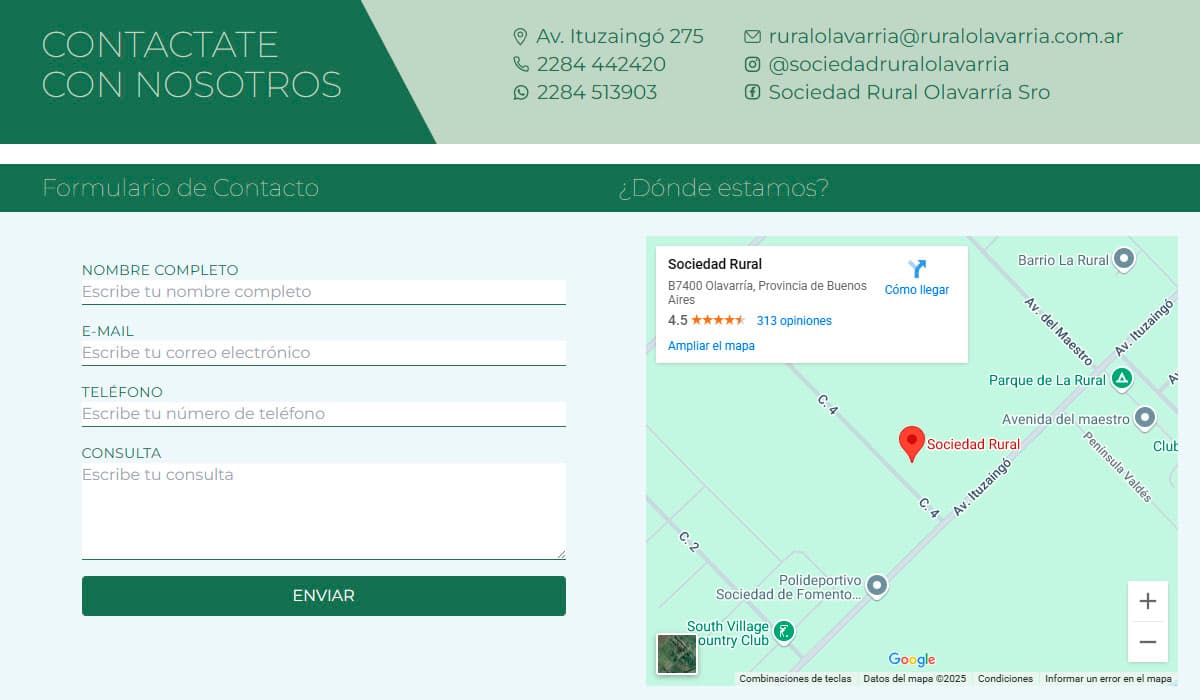This screenshot has height=700, width=1200.
Task: Click the Cómo llegar directions arrow icon
Action: (x=917, y=268)
